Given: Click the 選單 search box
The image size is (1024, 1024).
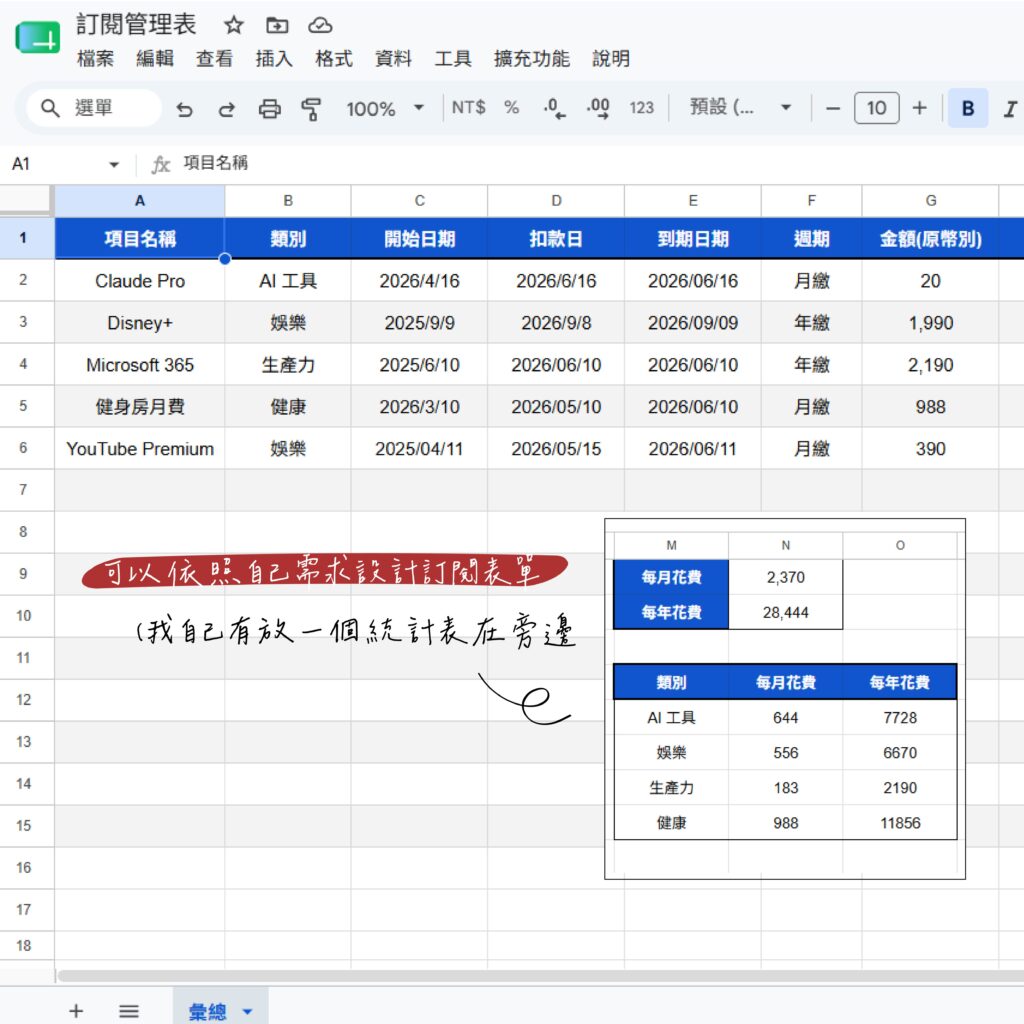Looking at the screenshot, I should pyautogui.click(x=93, y=108).
